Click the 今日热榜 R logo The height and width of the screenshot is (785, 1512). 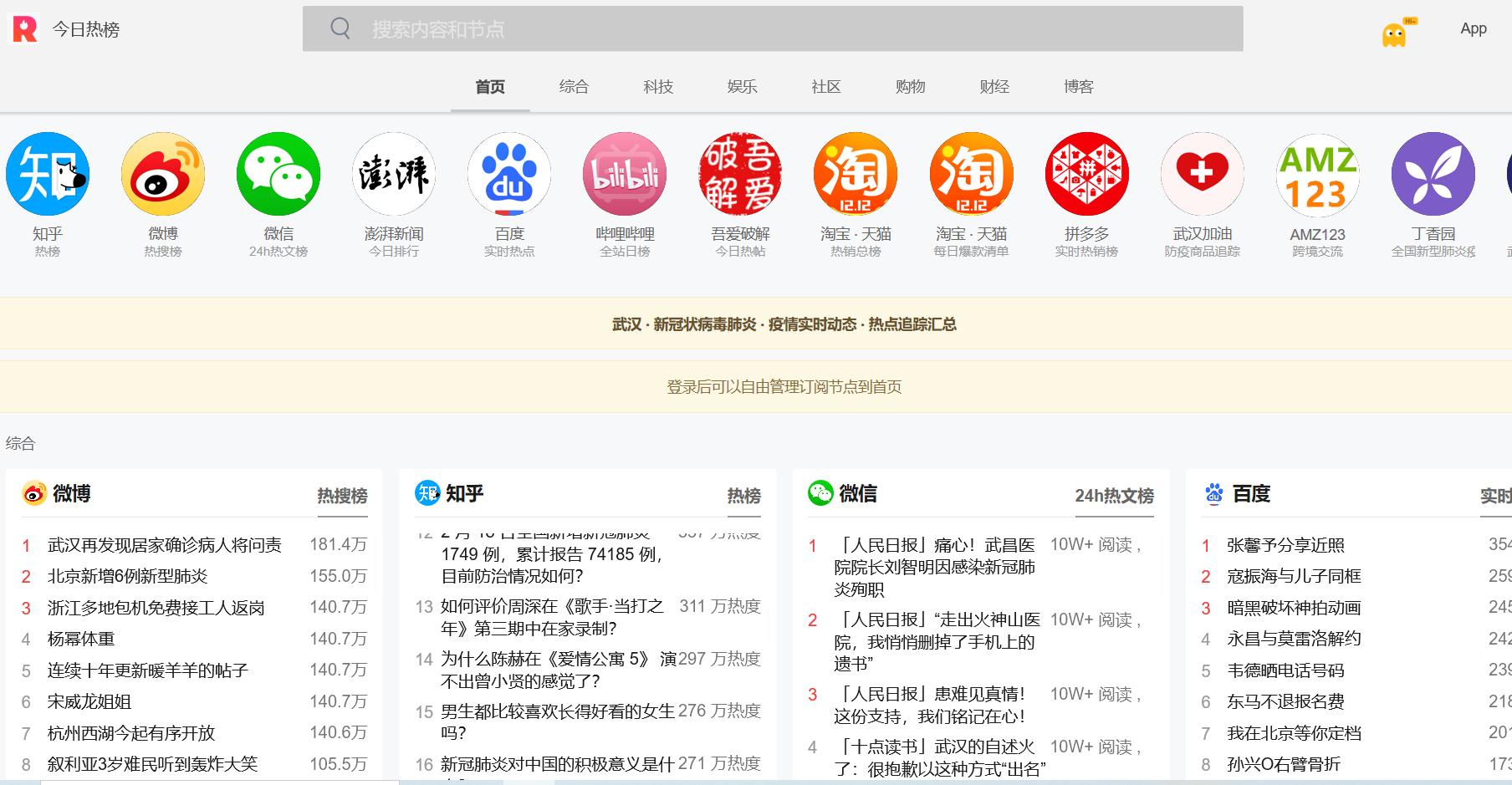click(23, 28)
